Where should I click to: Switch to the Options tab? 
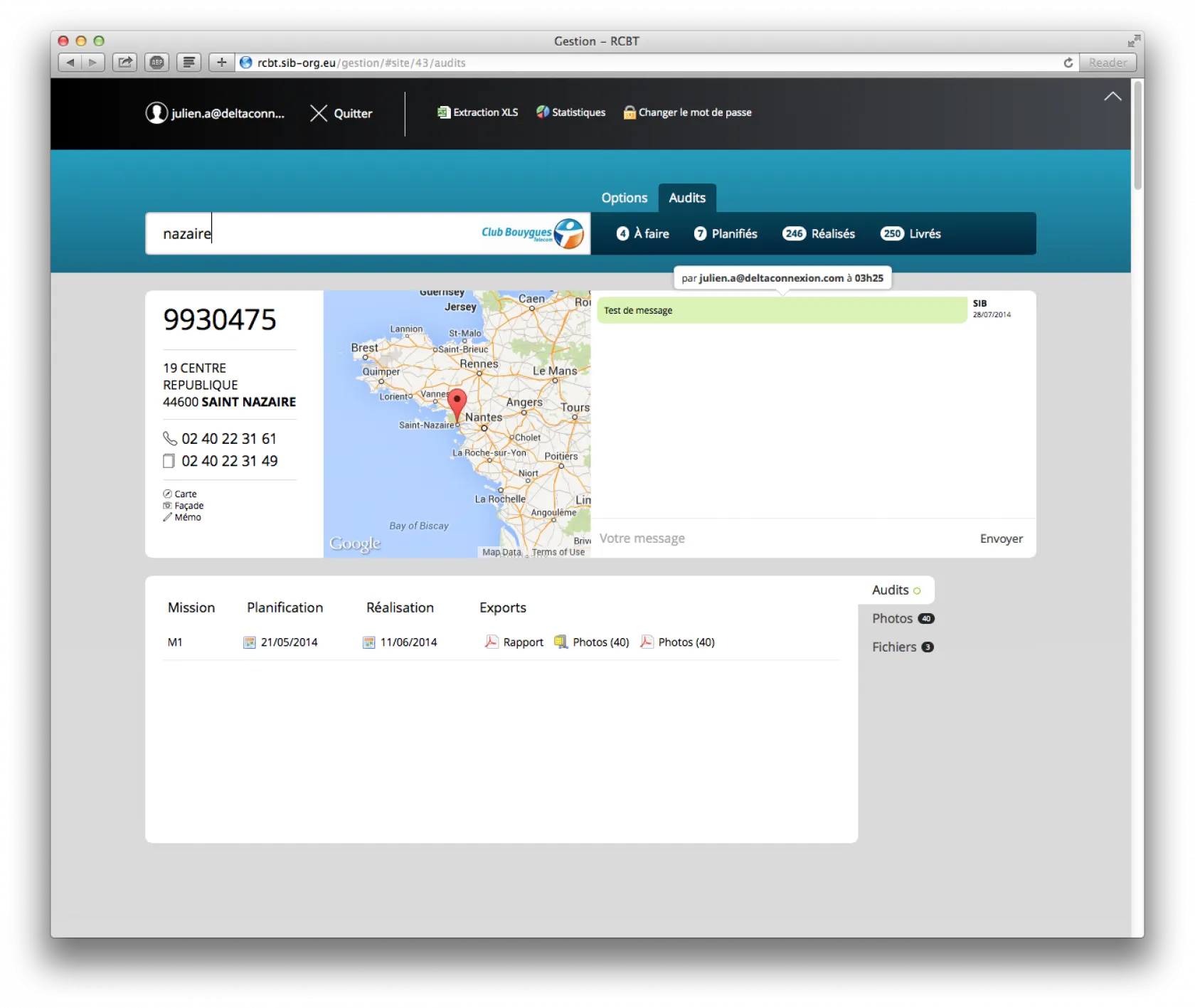624,198
